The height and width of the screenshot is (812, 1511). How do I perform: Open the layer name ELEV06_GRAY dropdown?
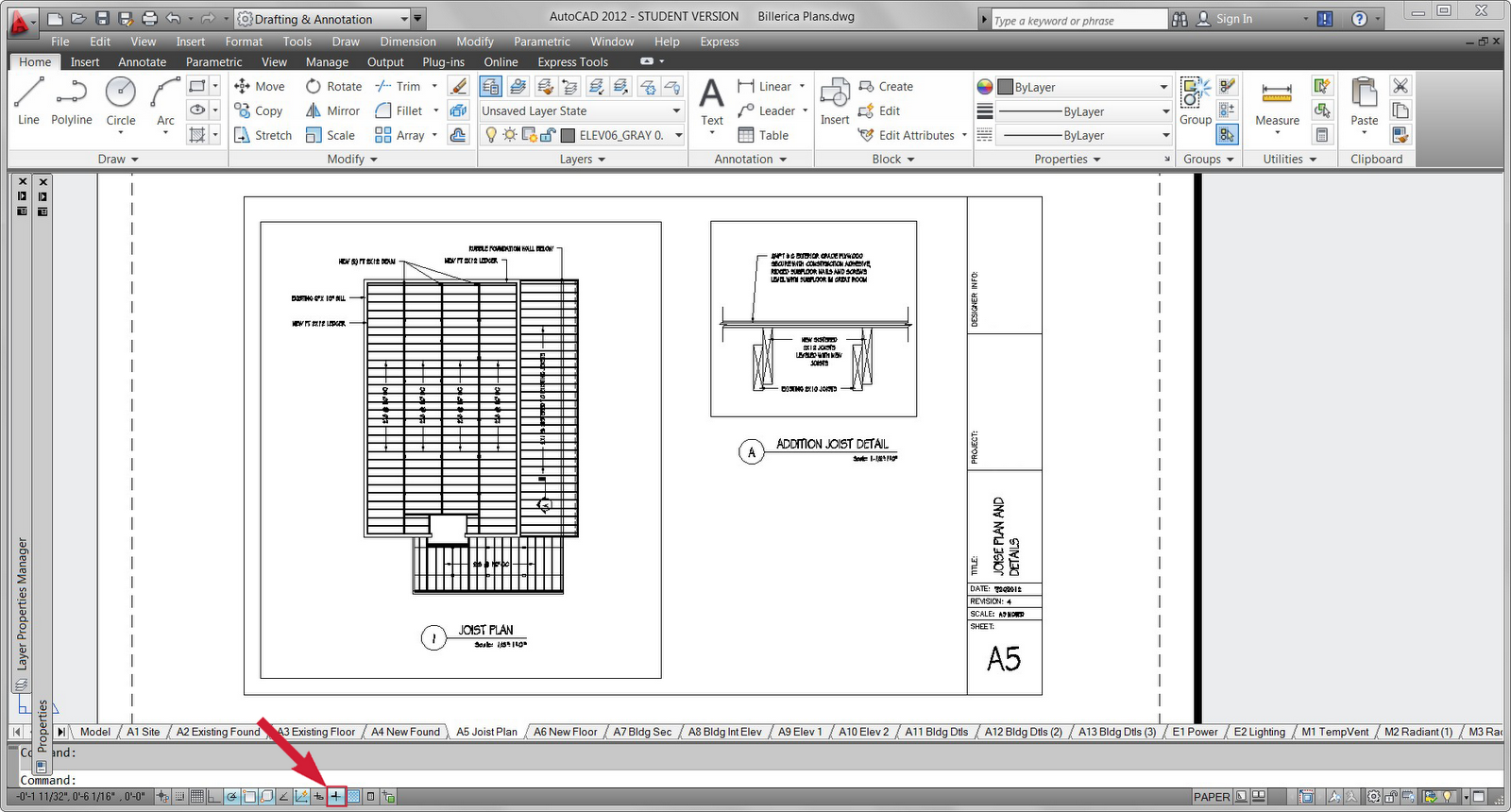pos(622,135)
